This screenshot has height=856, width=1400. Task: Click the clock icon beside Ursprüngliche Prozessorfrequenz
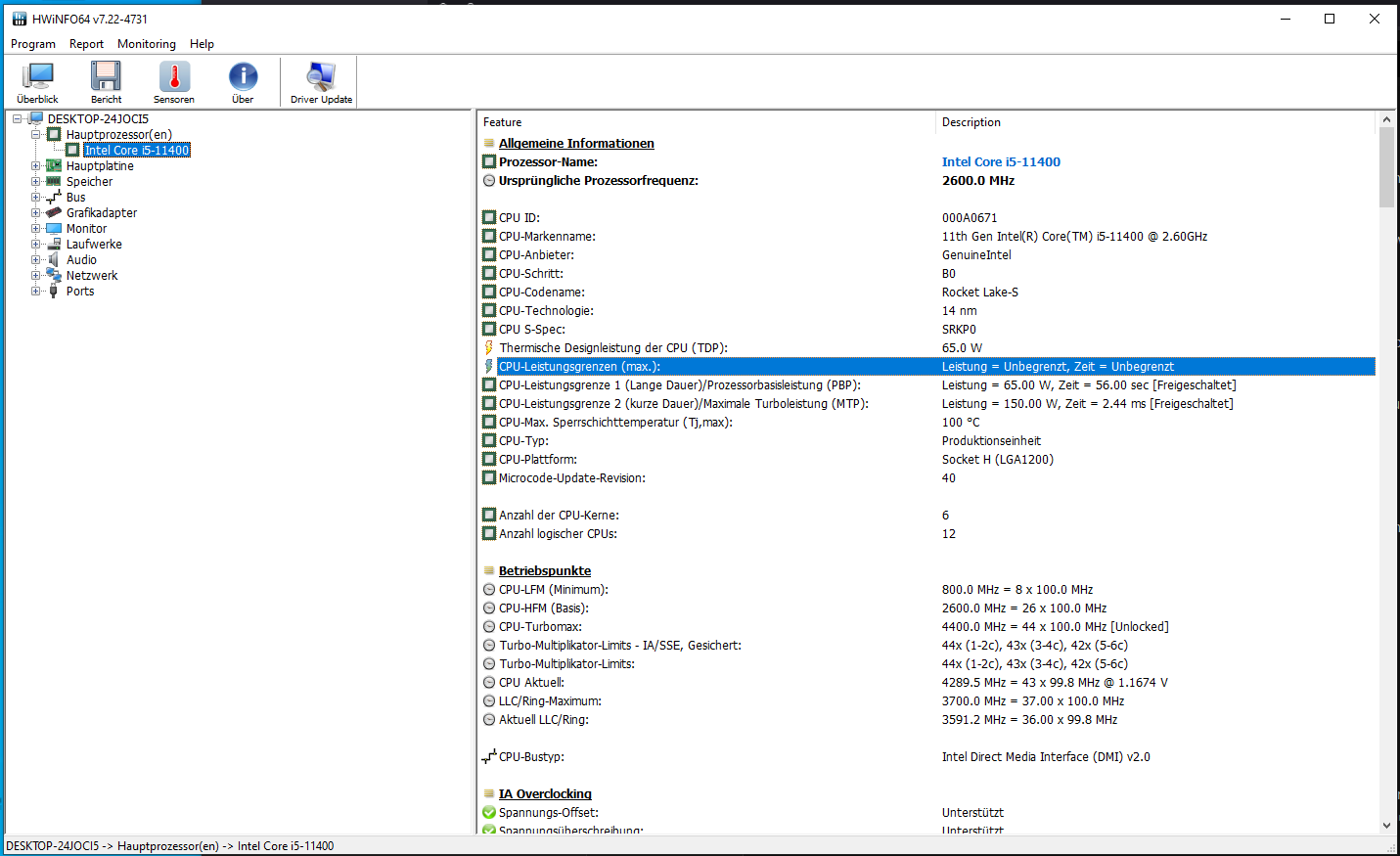(489, 180)
